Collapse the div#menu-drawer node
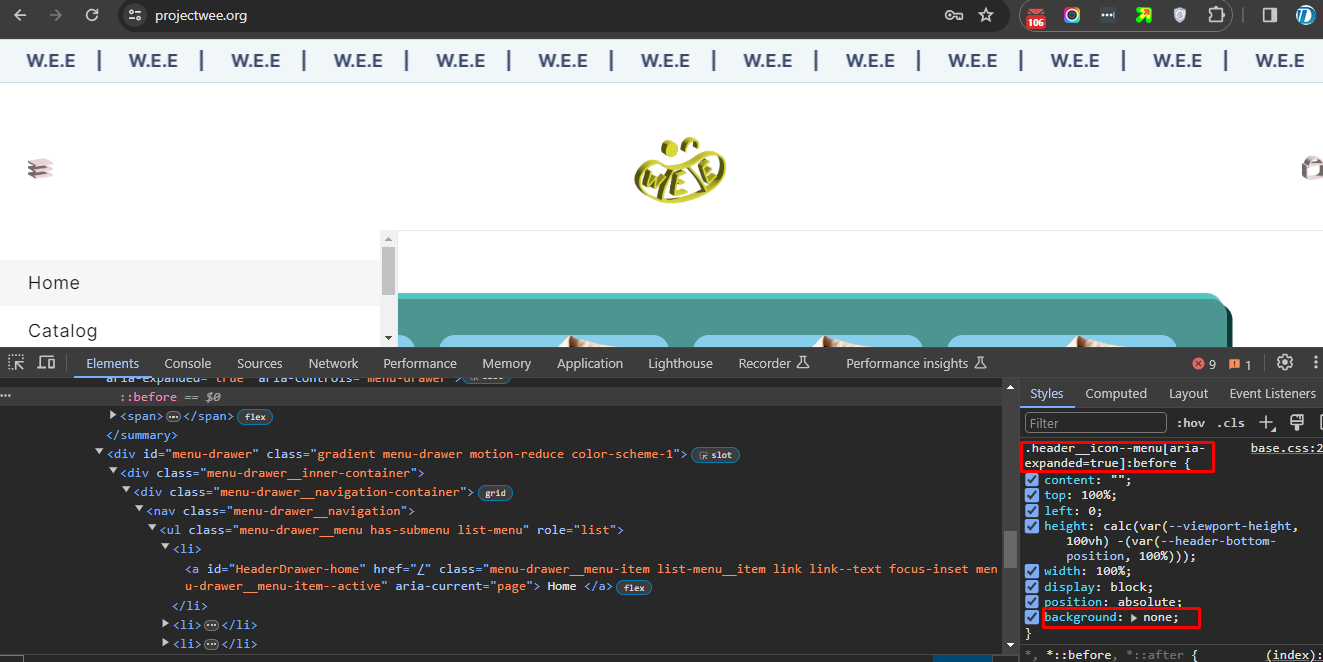The image size is (1323, 662). [99, 453]
